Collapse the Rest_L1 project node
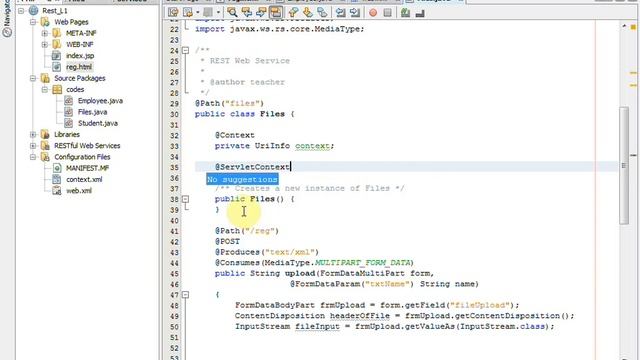The image size is (640, 360). (21, 11)
